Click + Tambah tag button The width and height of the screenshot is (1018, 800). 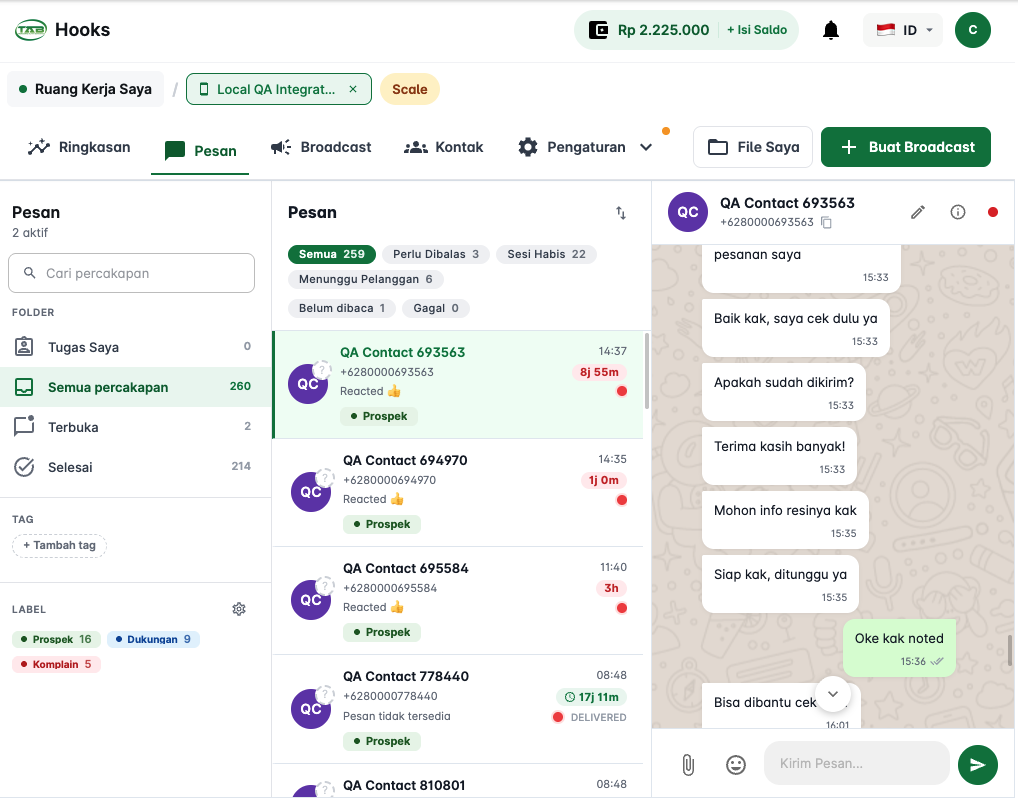[x=59, y=545]
